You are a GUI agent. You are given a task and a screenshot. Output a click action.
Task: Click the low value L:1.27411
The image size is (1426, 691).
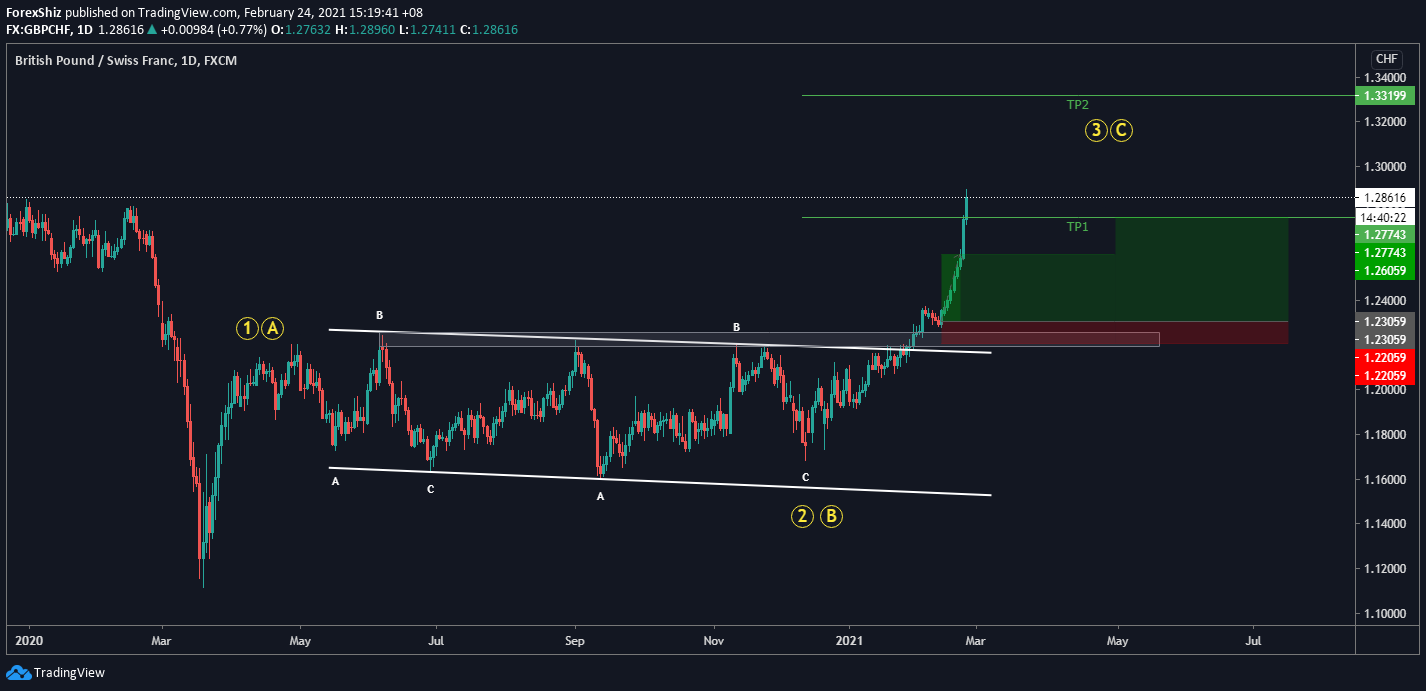[425, 30]
